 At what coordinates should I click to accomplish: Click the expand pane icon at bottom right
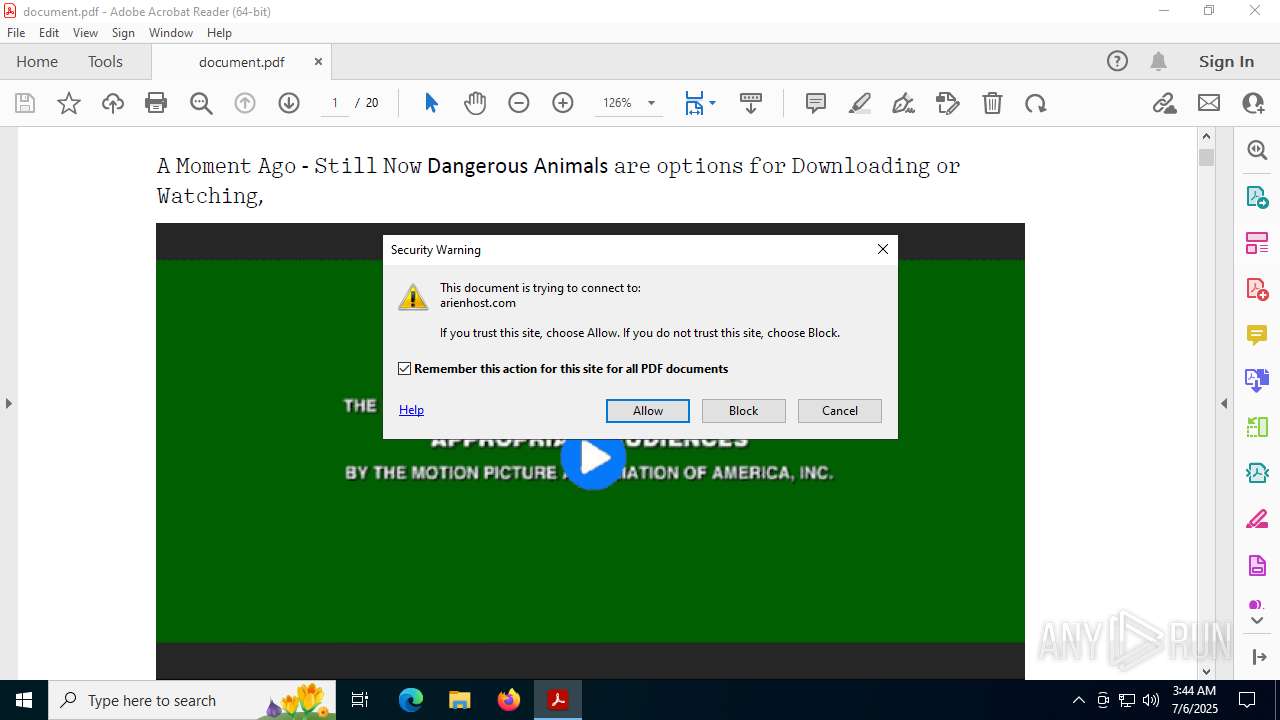(1259, 657)
